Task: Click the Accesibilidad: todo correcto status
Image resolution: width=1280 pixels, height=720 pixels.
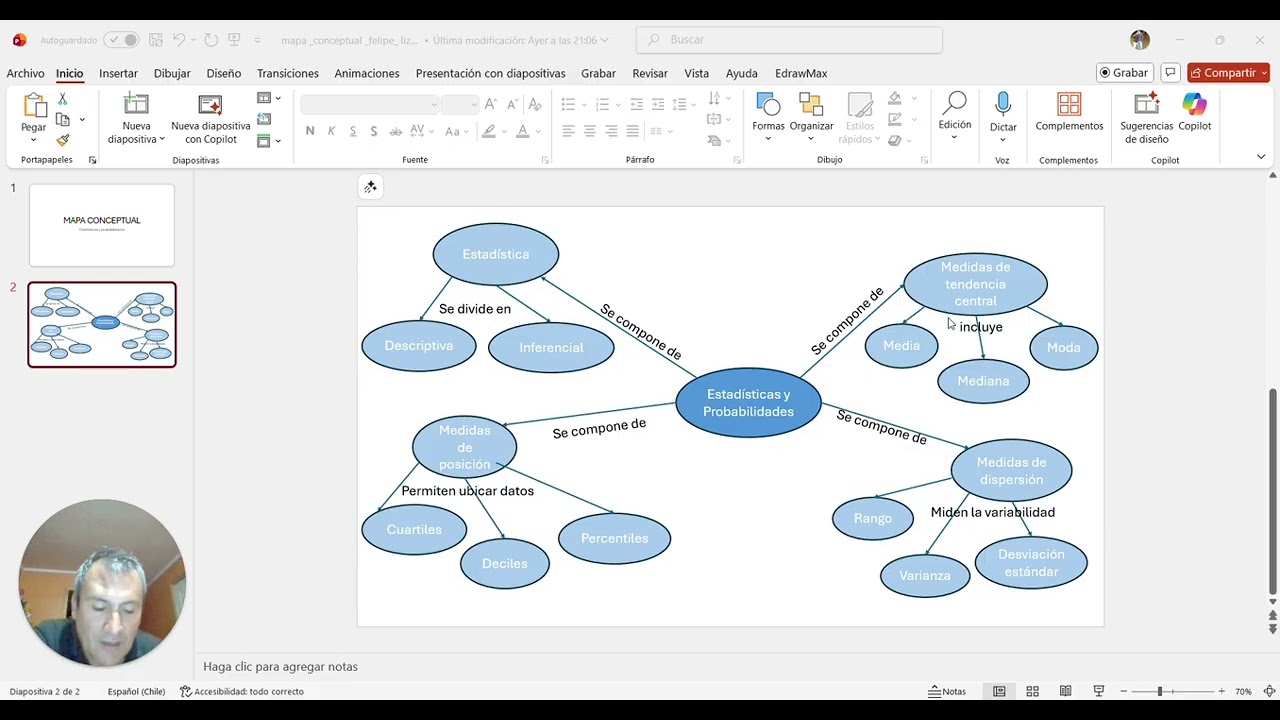Action: 242,691
